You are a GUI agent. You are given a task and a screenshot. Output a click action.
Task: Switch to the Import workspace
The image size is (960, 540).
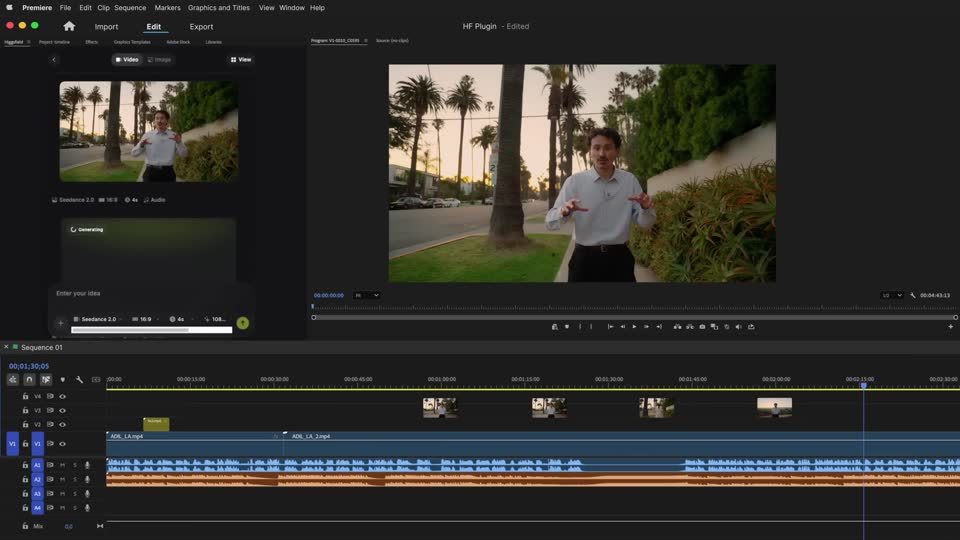tap(106, 27)
